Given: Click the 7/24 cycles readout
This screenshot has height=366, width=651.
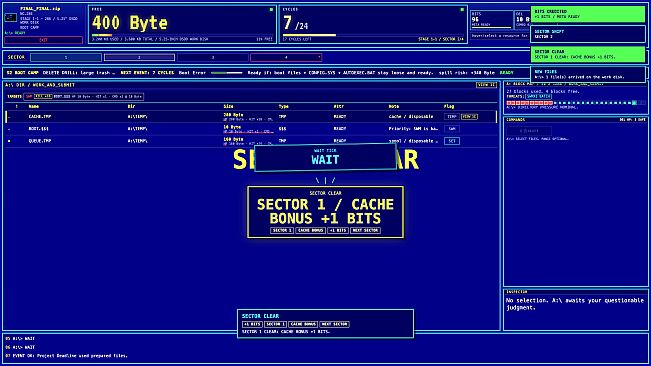Looking at the screenshot, I should (295, 23).
